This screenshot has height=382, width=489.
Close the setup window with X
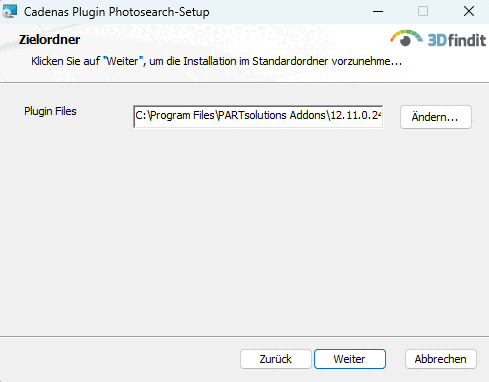coord(469,11)
